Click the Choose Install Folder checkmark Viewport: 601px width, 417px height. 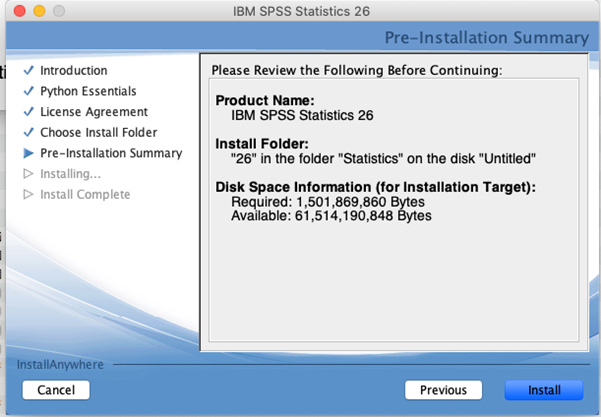[29, 132]
